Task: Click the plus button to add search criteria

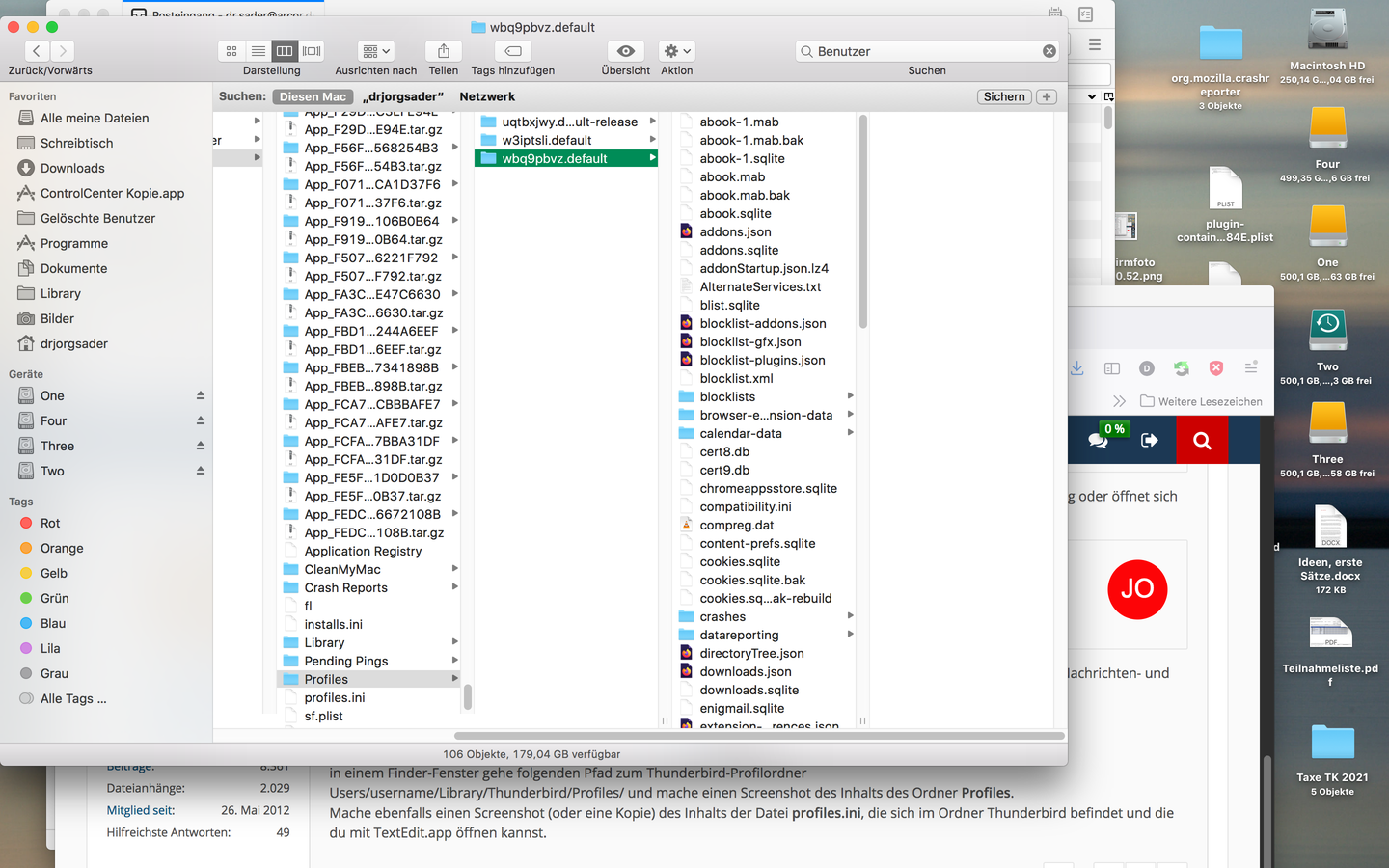Action: (x=1047, y=96)
